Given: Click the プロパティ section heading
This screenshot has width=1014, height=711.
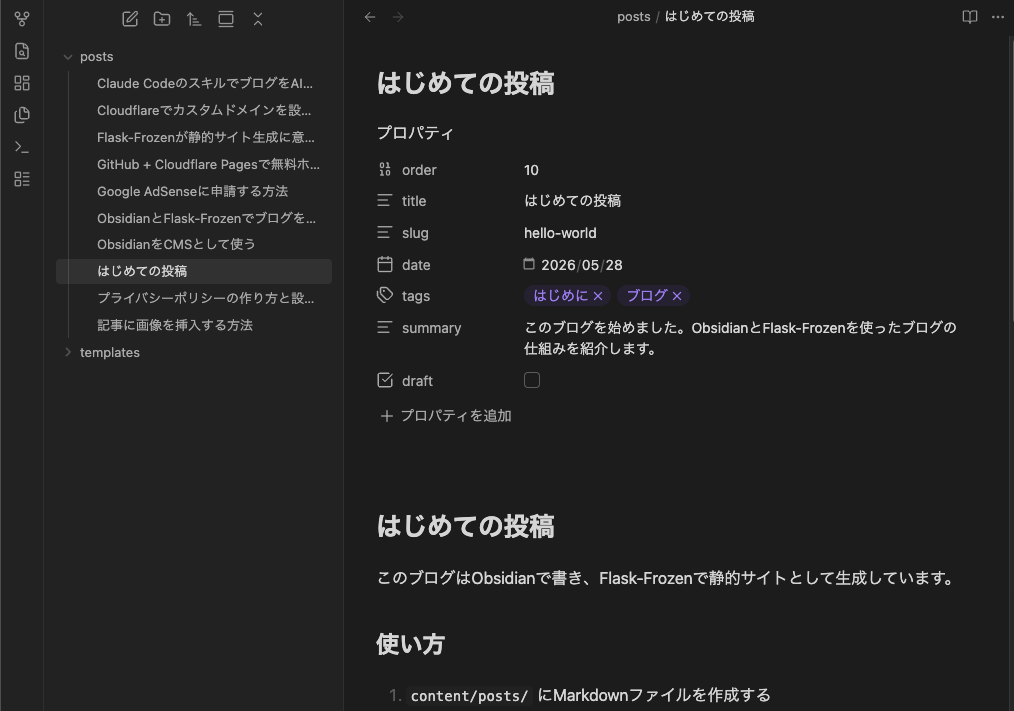Looking at the screenshot, I should click(x=415, y=133).
